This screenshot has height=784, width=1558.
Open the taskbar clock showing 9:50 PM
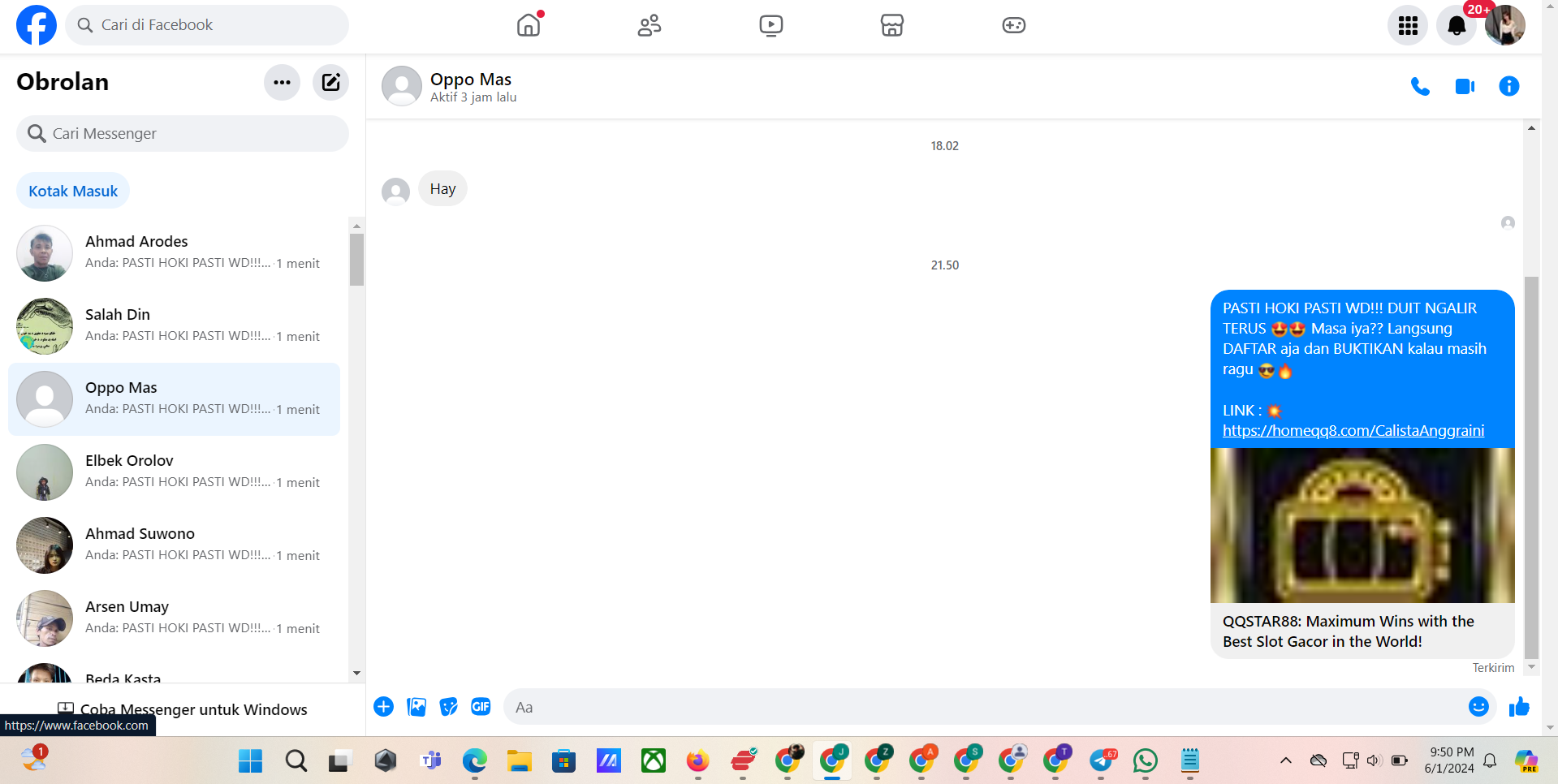[1450, 760]
